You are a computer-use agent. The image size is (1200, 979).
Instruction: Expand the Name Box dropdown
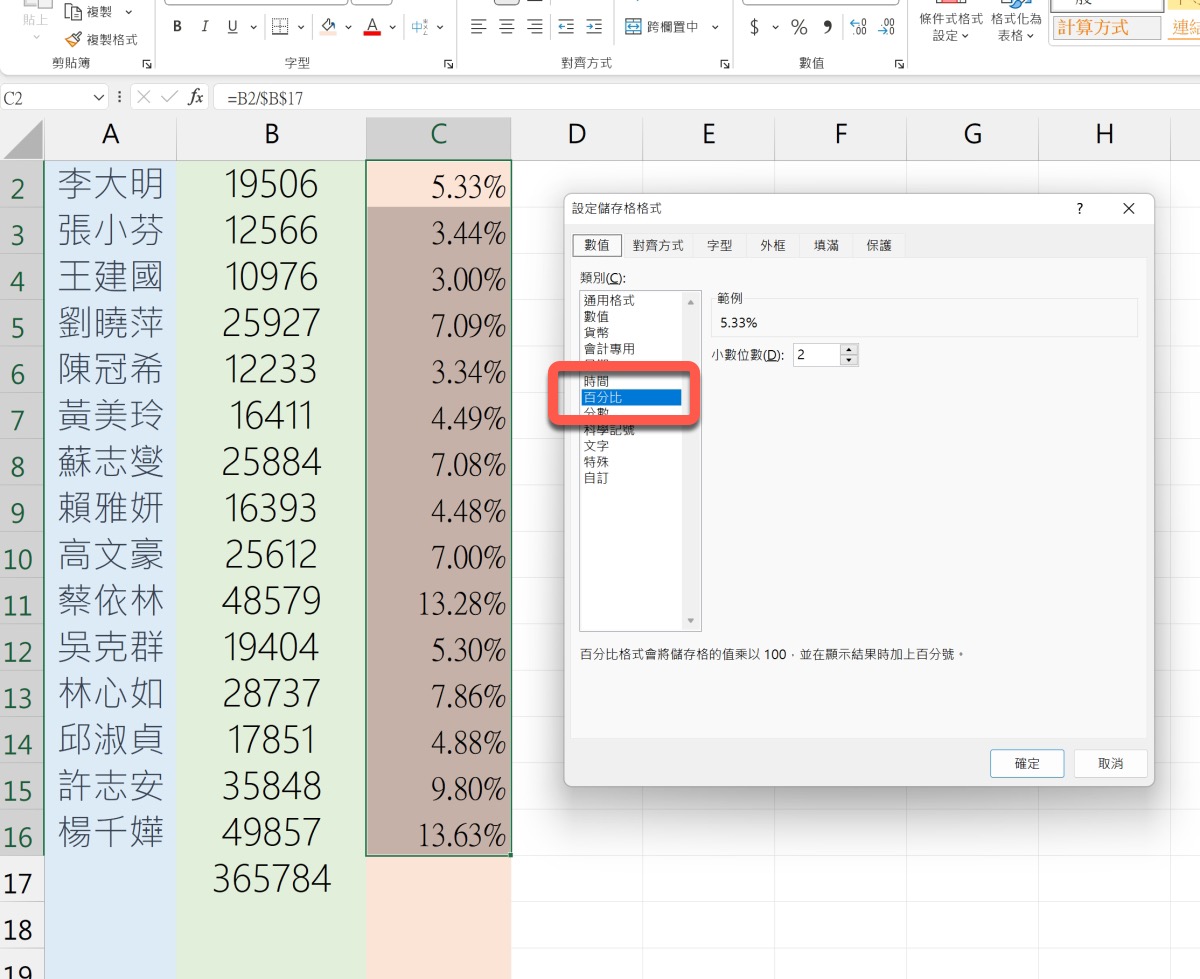[99, 97]
